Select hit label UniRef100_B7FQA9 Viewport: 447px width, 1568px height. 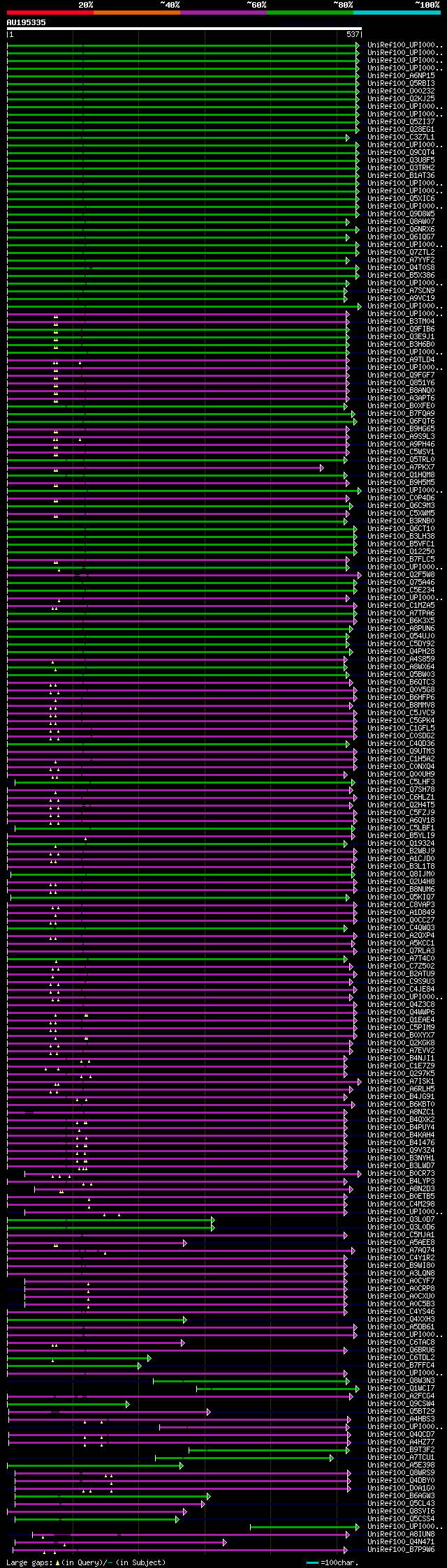401,414
